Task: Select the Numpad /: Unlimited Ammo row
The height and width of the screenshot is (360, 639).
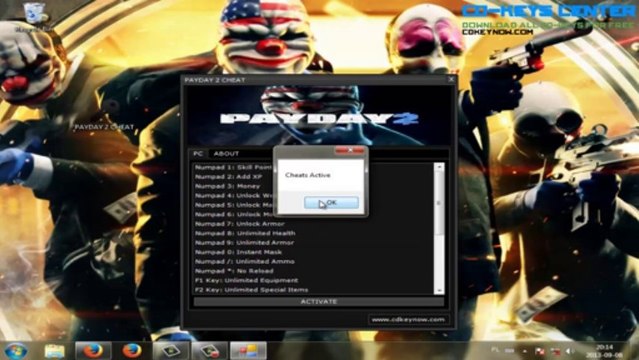Action: tap(245, 261)
